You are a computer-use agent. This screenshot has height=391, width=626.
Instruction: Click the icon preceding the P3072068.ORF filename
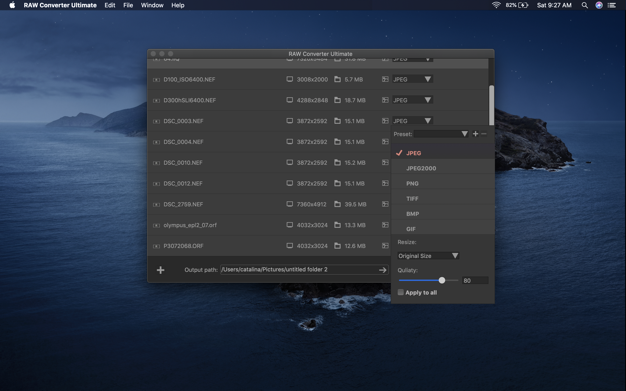(x=156, y=246)
